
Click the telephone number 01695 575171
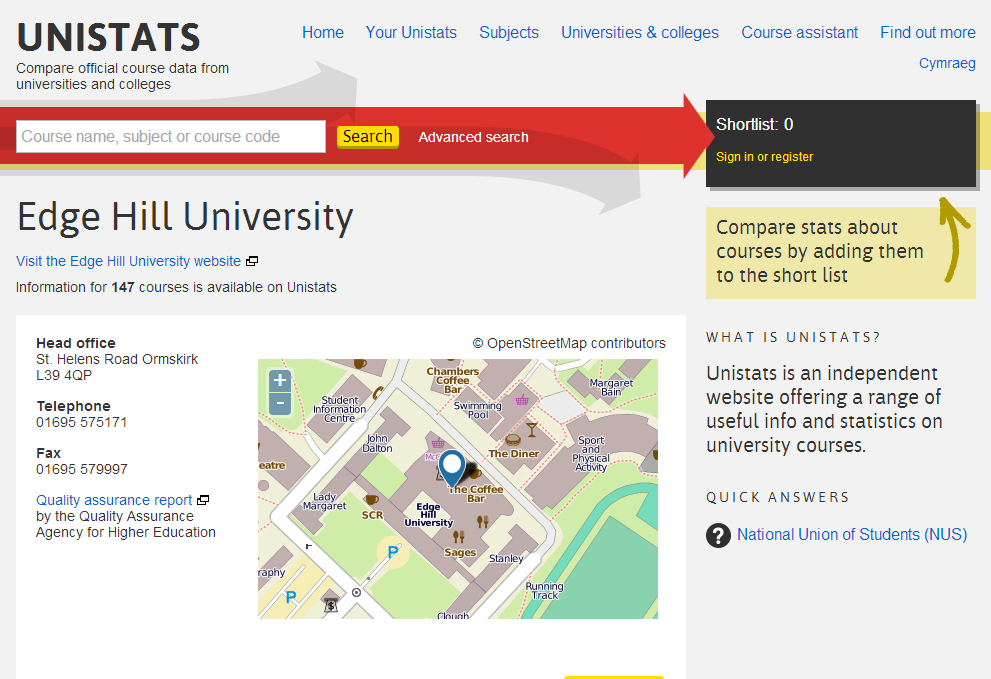82,422
